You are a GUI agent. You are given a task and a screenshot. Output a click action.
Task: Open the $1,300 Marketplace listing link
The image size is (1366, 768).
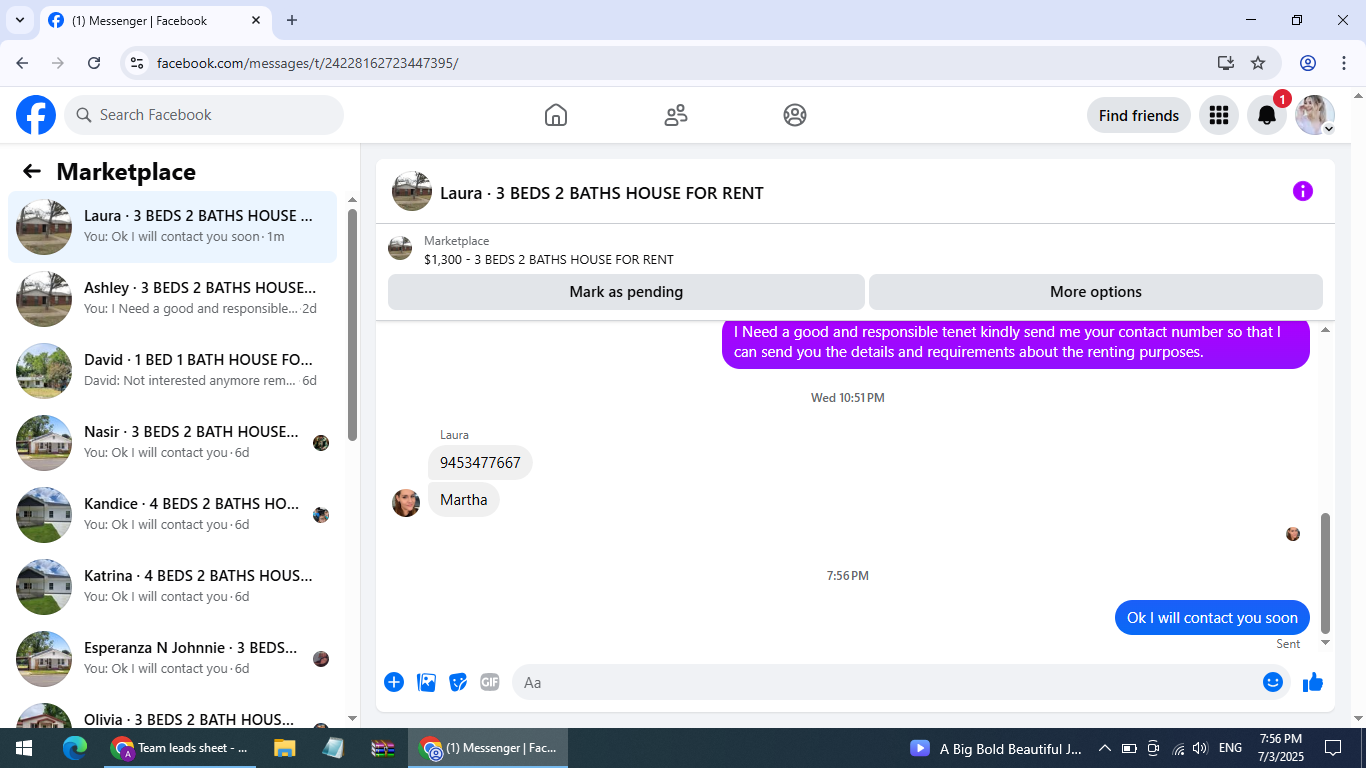548,259
